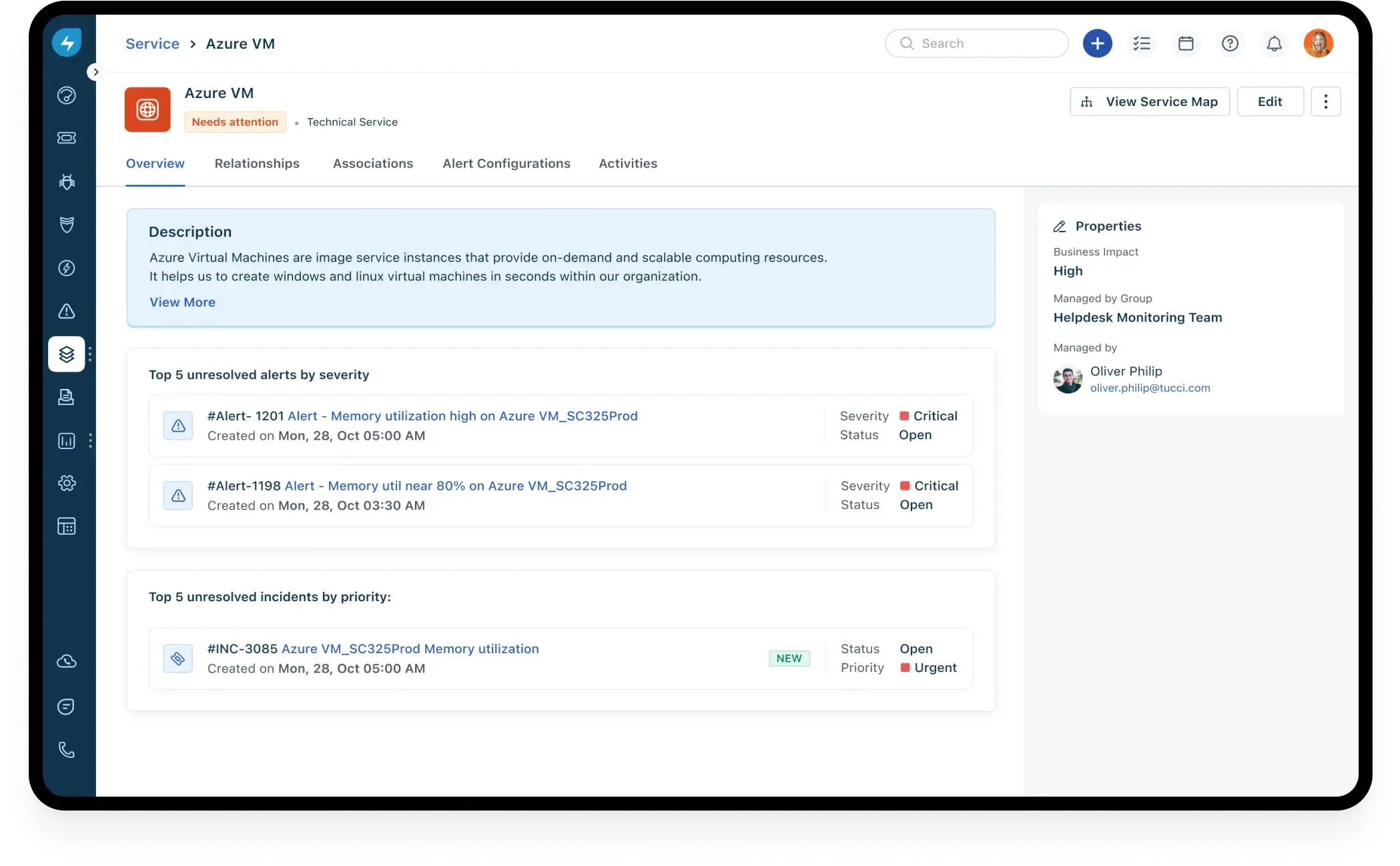Select the phone/telephony sidebar icon
This screenshot has width=1400, height=866.
67,749
